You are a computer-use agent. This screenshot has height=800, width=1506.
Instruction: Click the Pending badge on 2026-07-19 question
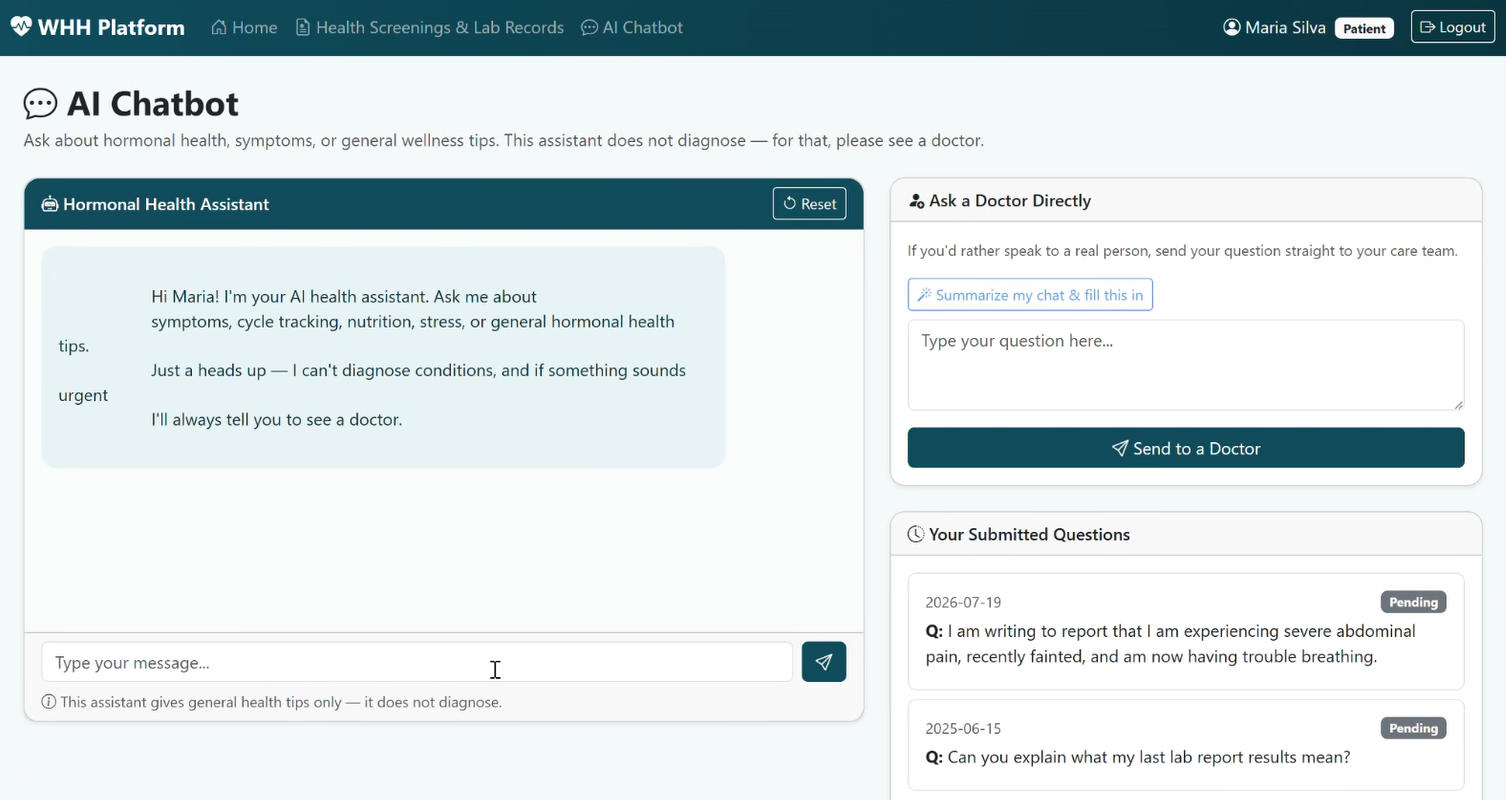click(x=1413, y=602)
